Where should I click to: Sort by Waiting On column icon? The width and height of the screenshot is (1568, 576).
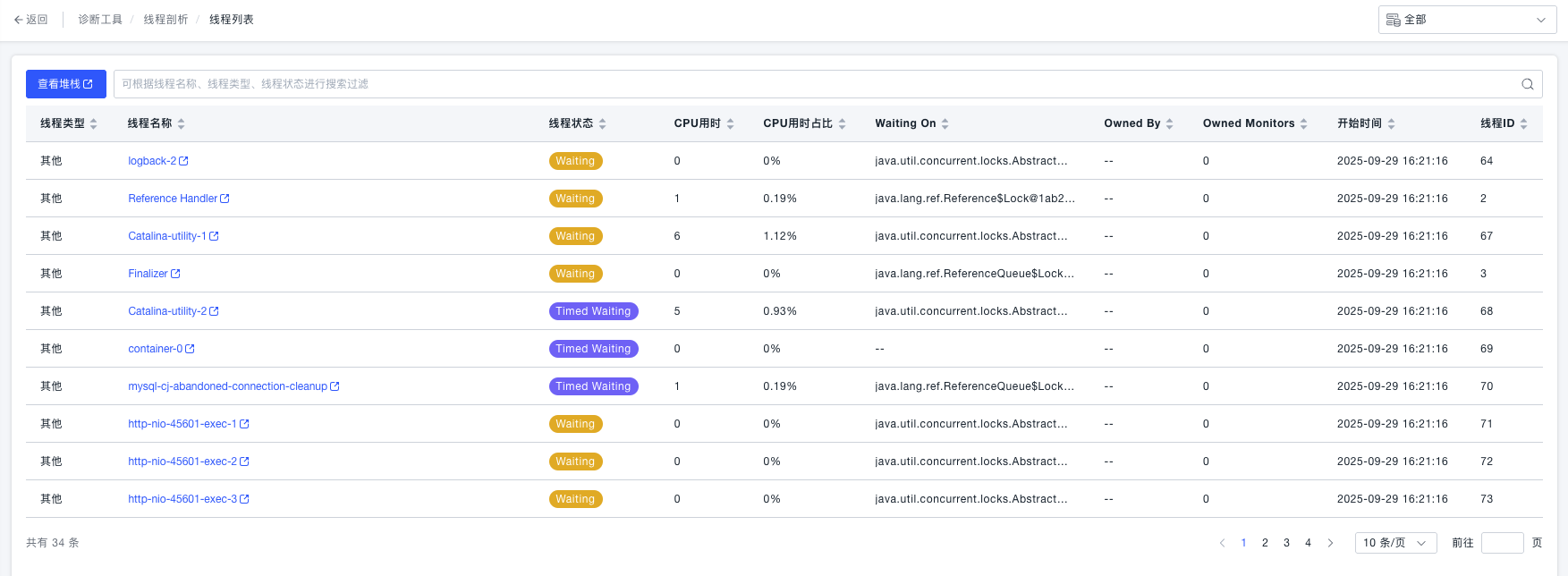(945, 123)
